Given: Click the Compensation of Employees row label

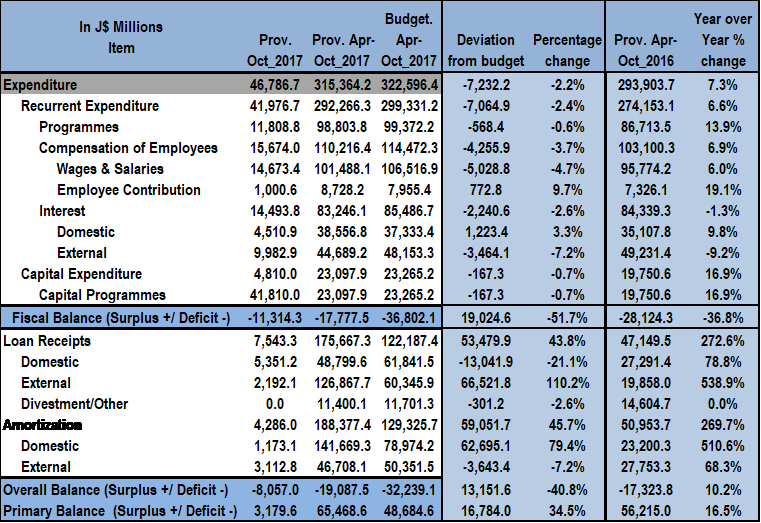Looking at the screenshot, I should point(128,148).
